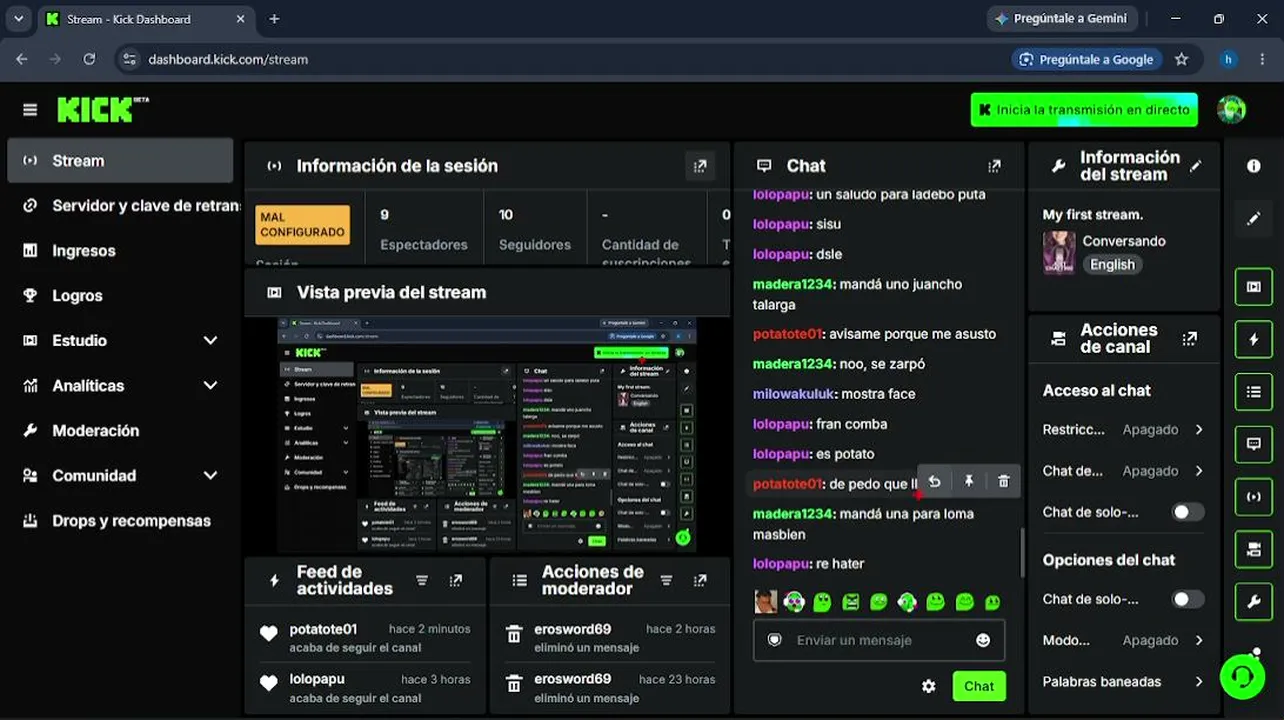Screen dimensions: 1284x720
Task: Click the English language tag
Action: point(1112,265)
